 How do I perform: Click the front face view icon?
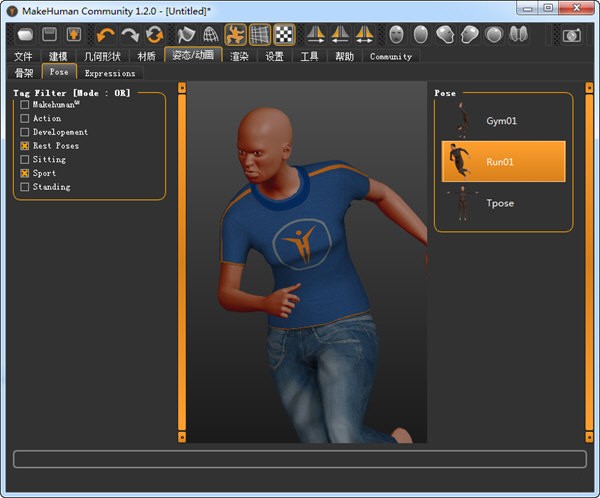[x=397, y=35]
